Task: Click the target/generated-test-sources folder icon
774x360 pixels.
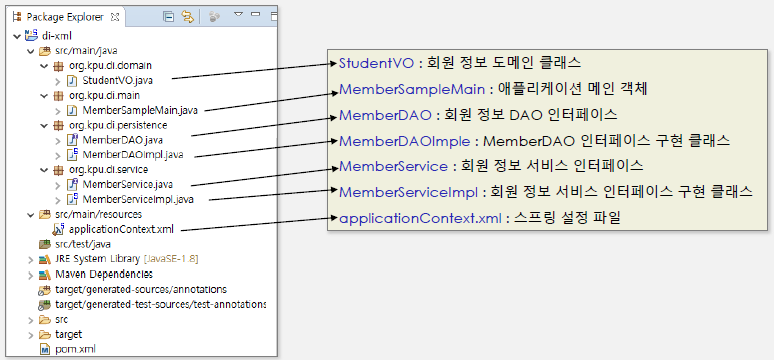Action: (45, 304)
